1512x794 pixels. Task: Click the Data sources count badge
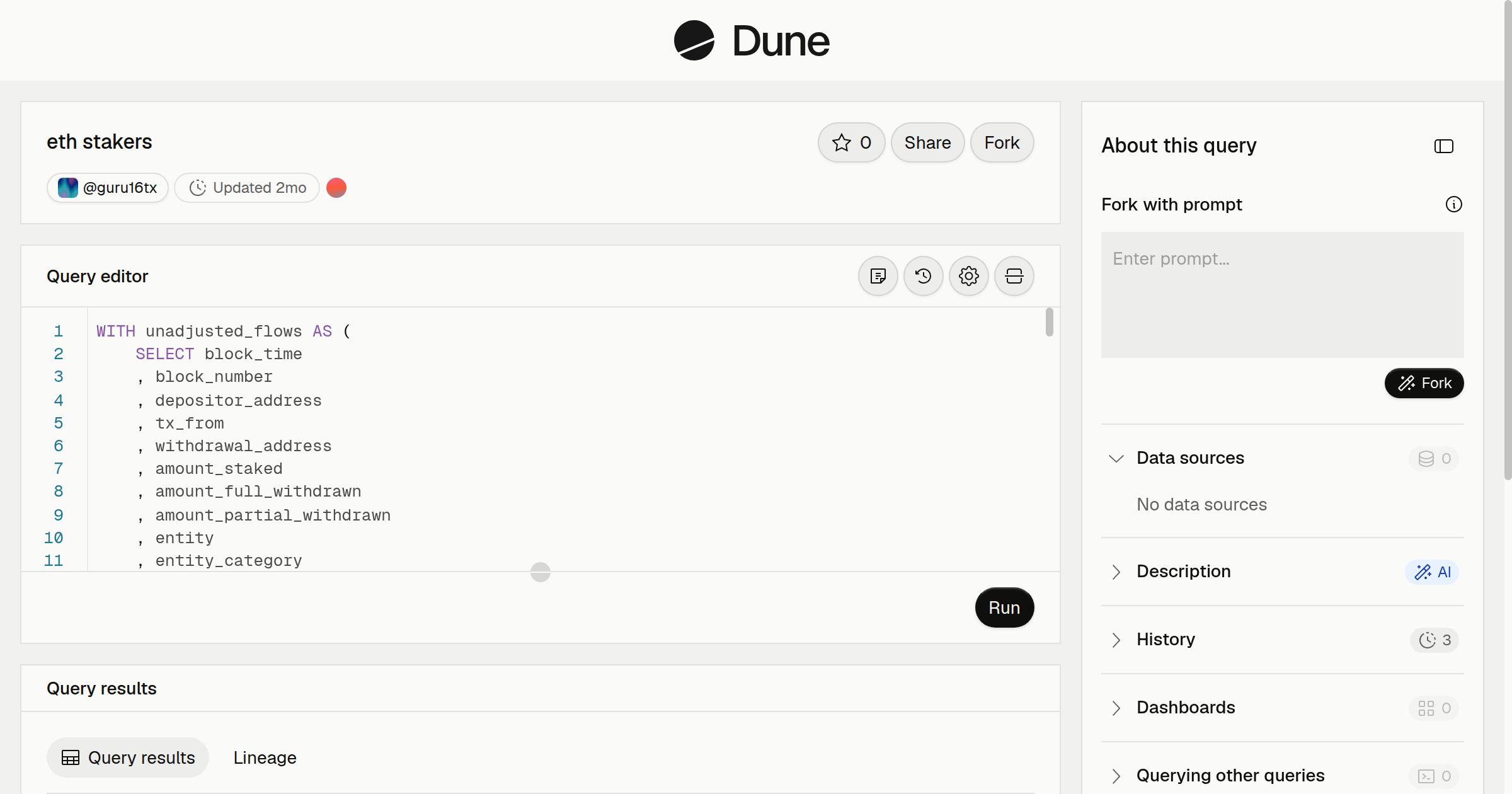pyautogui.click(x=1434, y=458)
